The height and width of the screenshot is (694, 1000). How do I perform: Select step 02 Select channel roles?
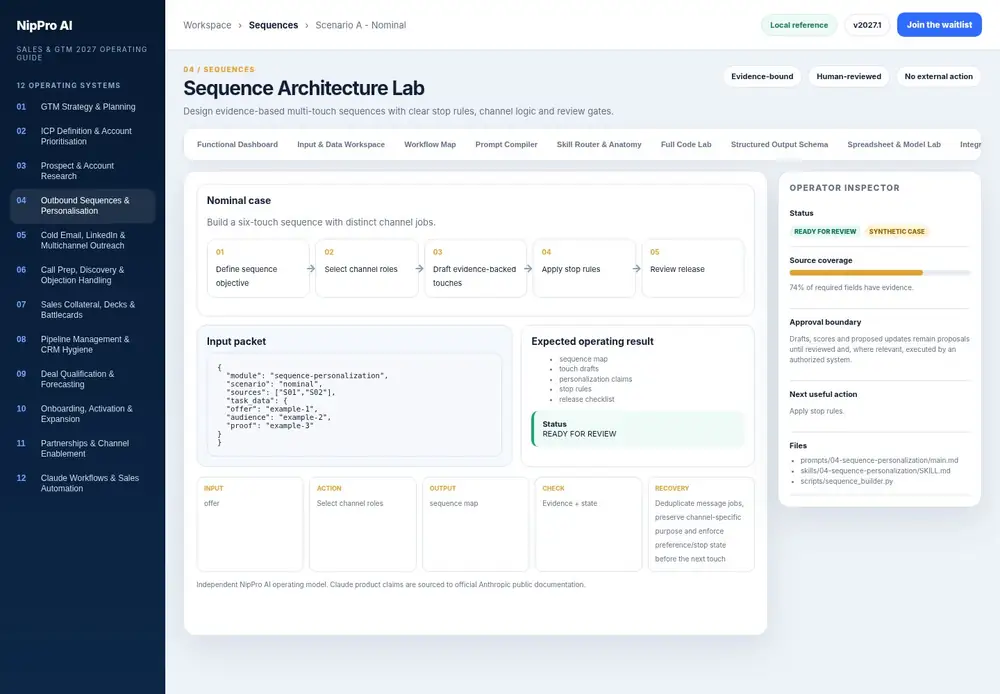[x=367, y=269]
